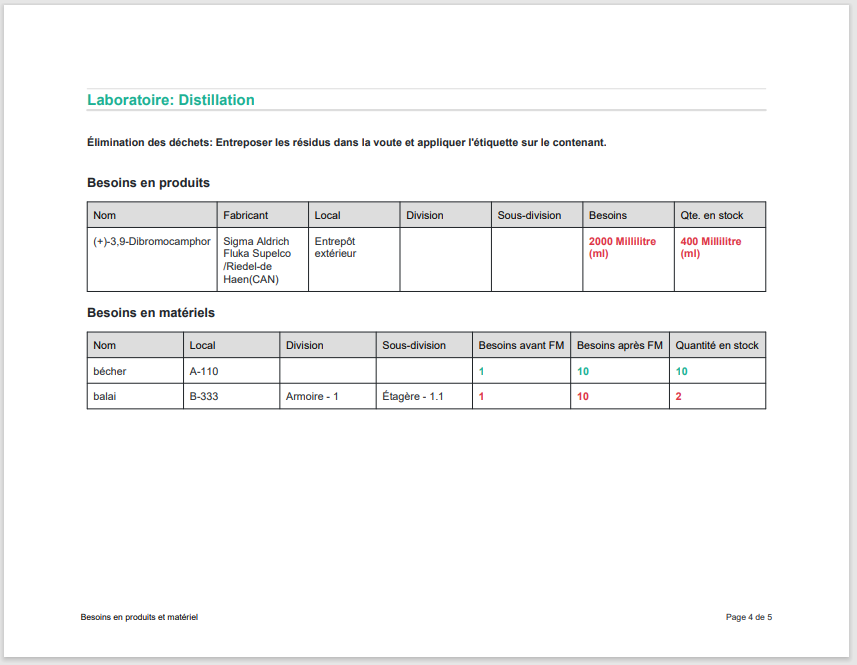
Task: Click the red '2000 Millilitre (ml)' needs value
Action: pyautogui.click(x=622, y=247)
